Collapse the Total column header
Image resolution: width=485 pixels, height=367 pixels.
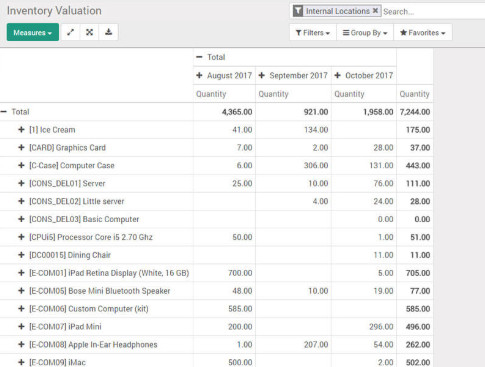(199, 57)
